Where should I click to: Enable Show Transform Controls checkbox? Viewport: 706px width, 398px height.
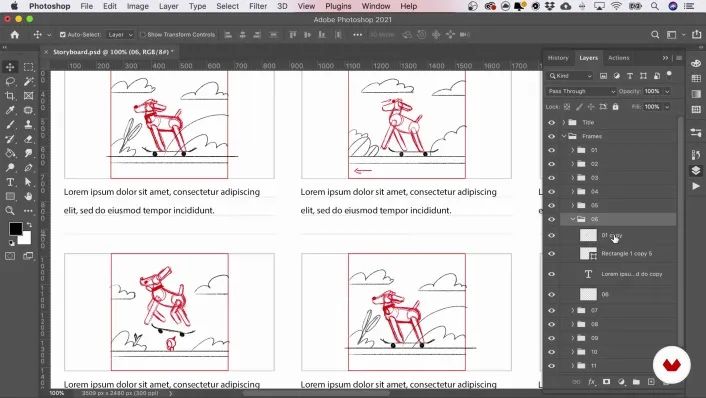tap(143, 35)
